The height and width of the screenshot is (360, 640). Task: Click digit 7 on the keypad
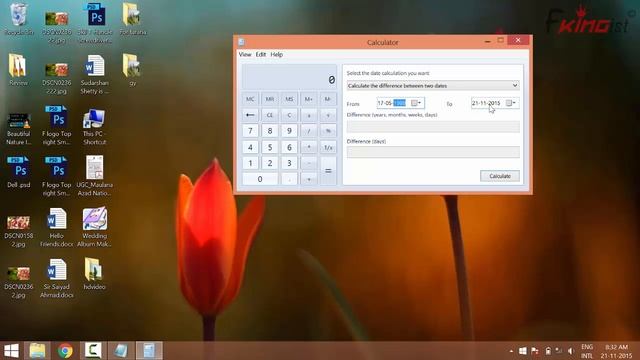pos(250,131)
